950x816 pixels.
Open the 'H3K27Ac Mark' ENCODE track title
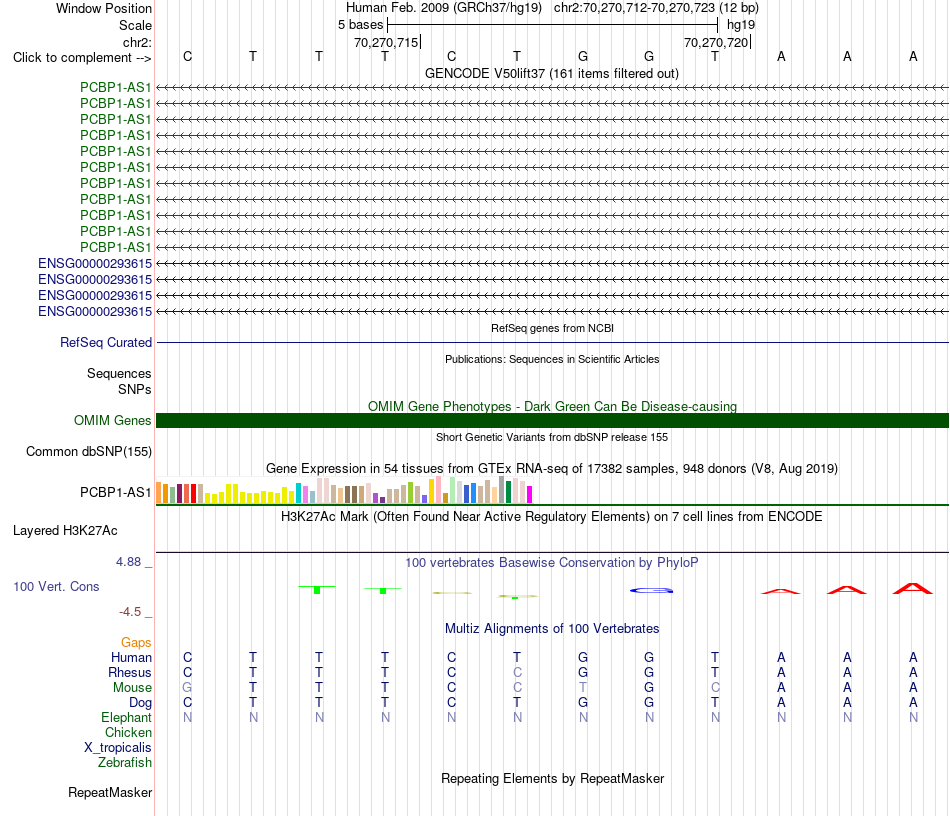coord(552,517)
